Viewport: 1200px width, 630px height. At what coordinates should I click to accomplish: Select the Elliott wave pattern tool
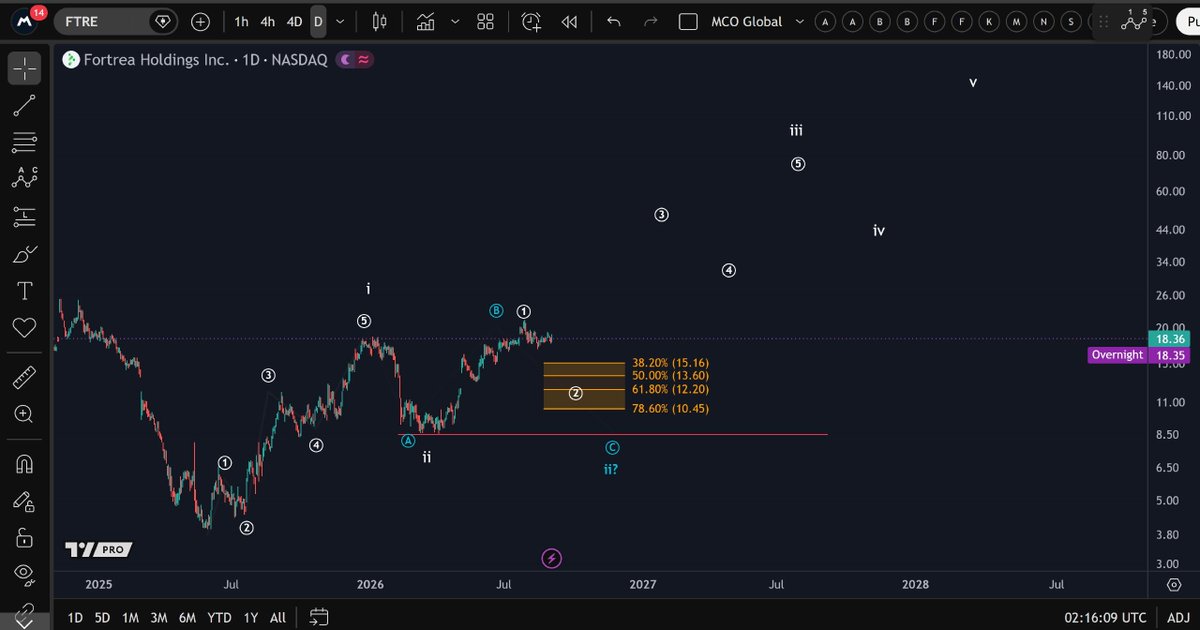[x=25, y=178]
